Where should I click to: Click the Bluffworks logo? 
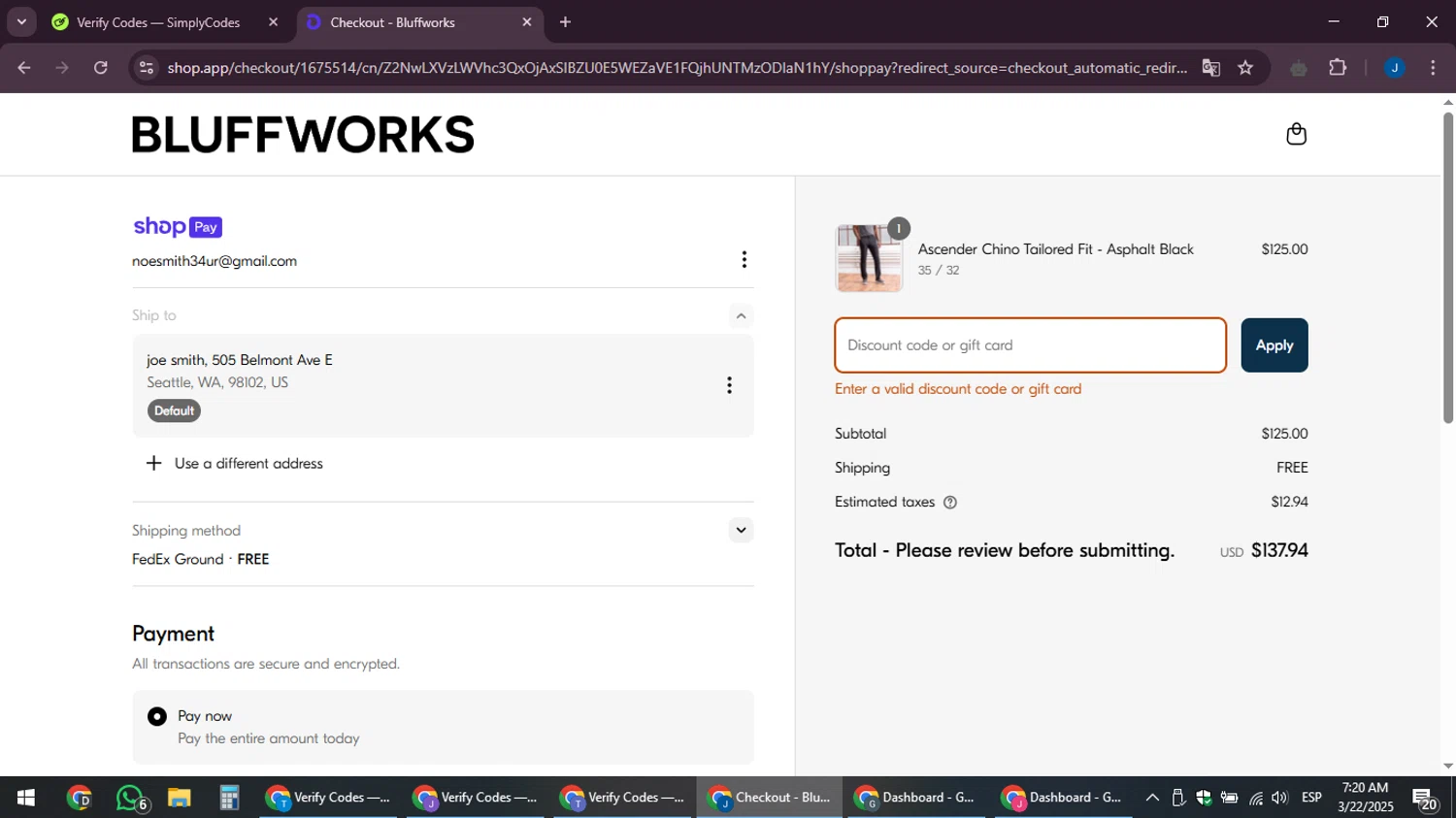click(303, 135)
